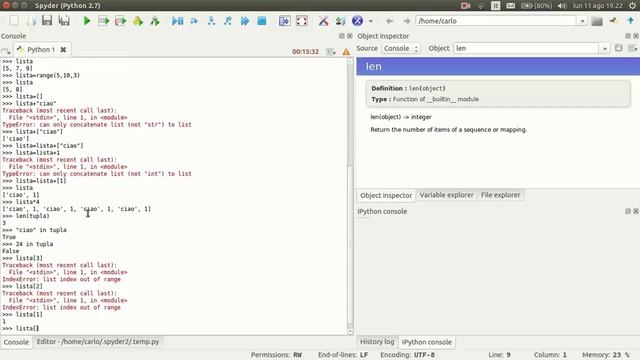Switch to the Variable explorer tab

447,195
